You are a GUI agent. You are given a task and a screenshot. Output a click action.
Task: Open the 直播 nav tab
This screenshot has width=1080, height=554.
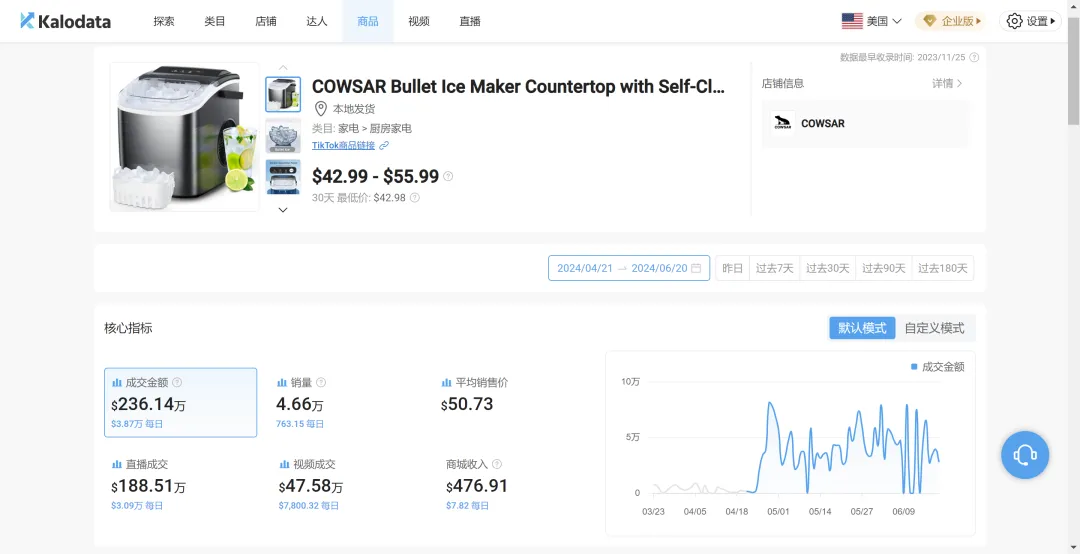[470, 21]
